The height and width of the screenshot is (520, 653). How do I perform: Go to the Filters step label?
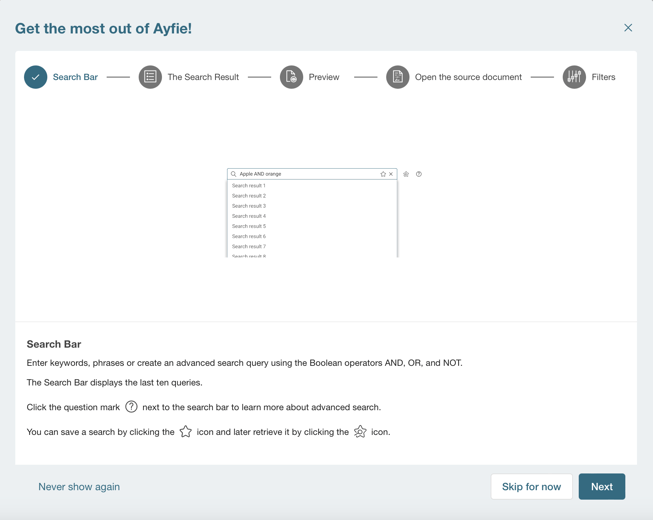pyautogui.click(x=603, y=77)
